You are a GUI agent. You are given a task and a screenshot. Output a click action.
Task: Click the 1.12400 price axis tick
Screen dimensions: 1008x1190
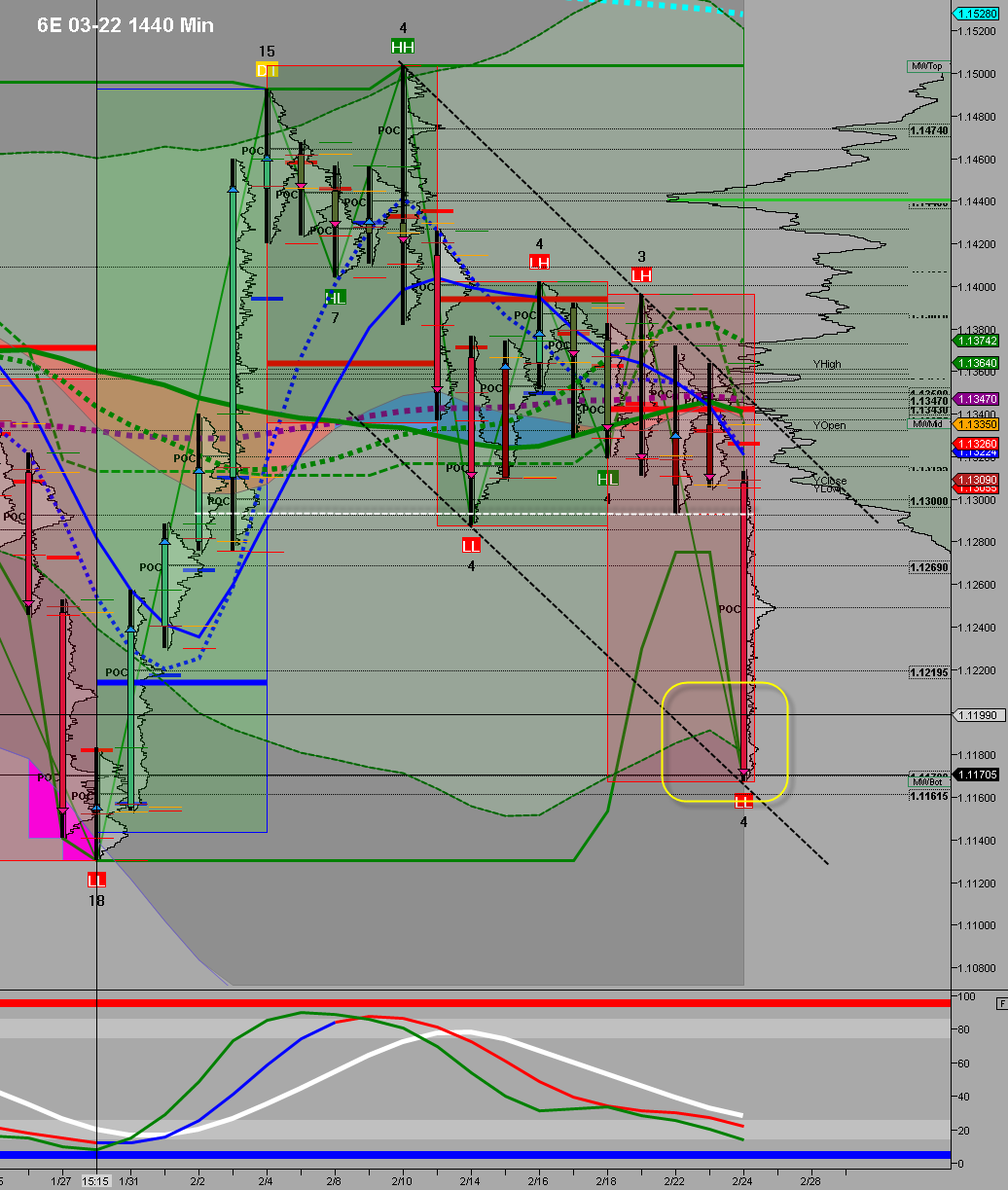tap(977, 628)
